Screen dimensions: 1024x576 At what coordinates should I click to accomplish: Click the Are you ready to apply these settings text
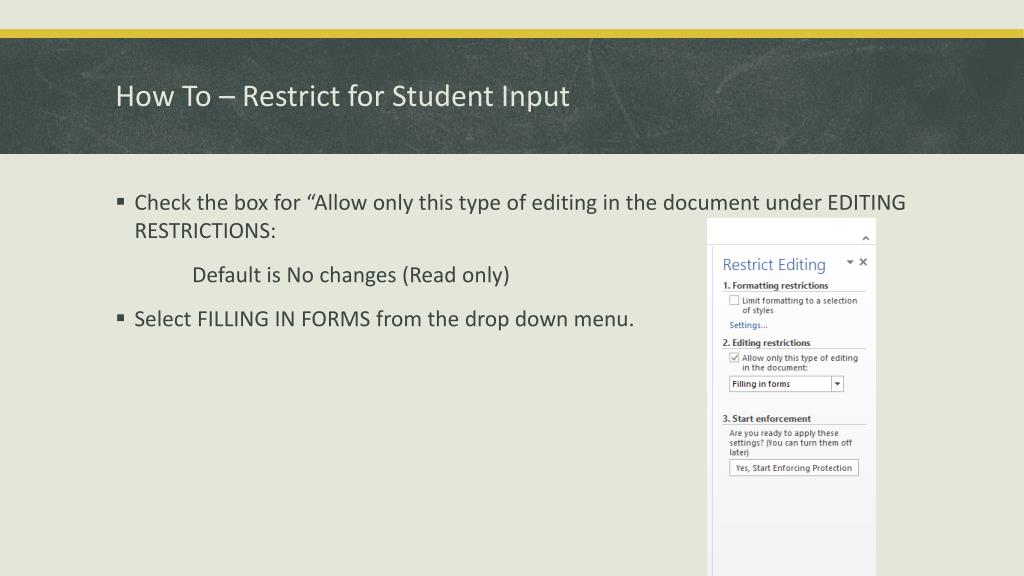[x=790, y=443]
